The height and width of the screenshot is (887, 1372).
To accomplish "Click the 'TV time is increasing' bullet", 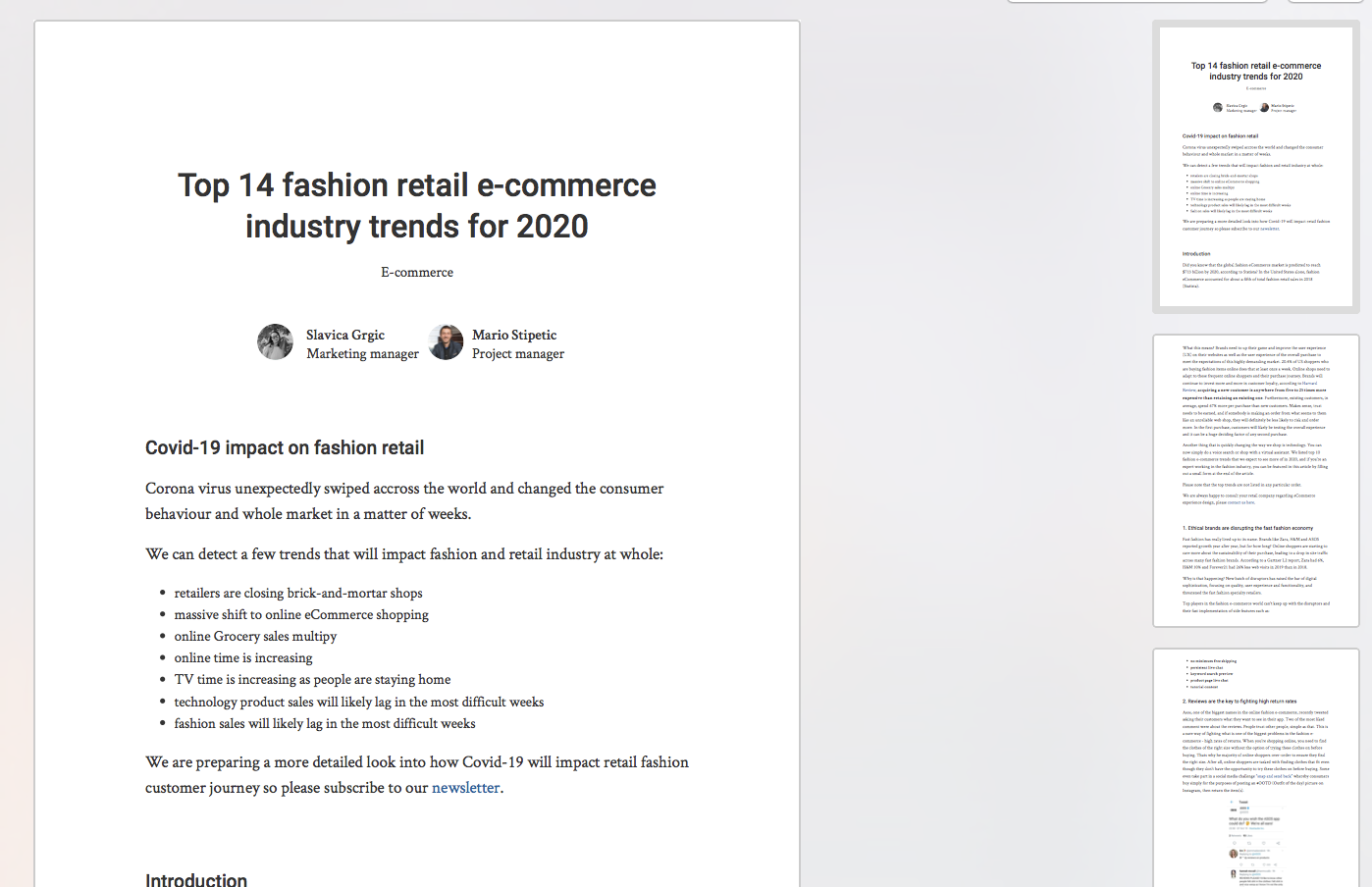I will tap(312, 680).
